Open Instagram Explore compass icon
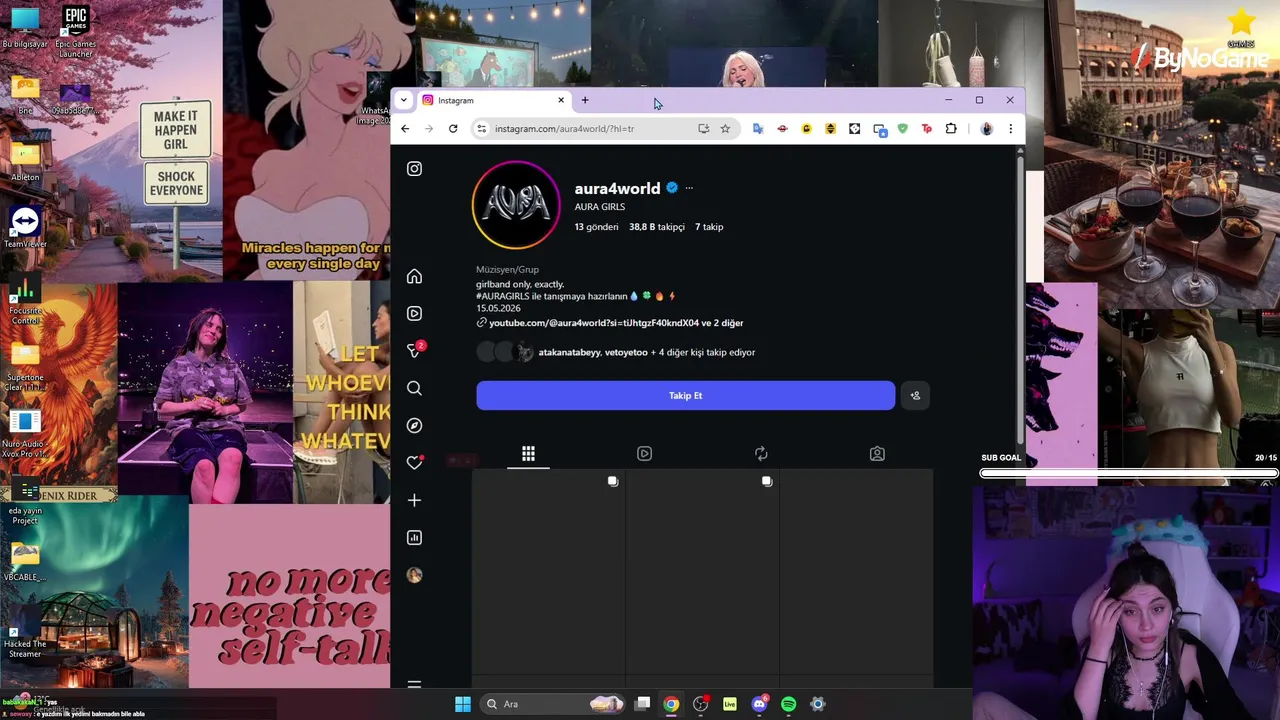 point(414,425)
